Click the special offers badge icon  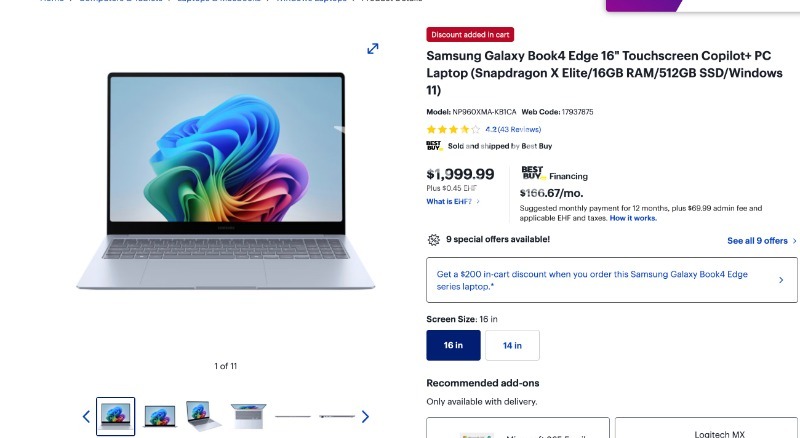[434, 239]
